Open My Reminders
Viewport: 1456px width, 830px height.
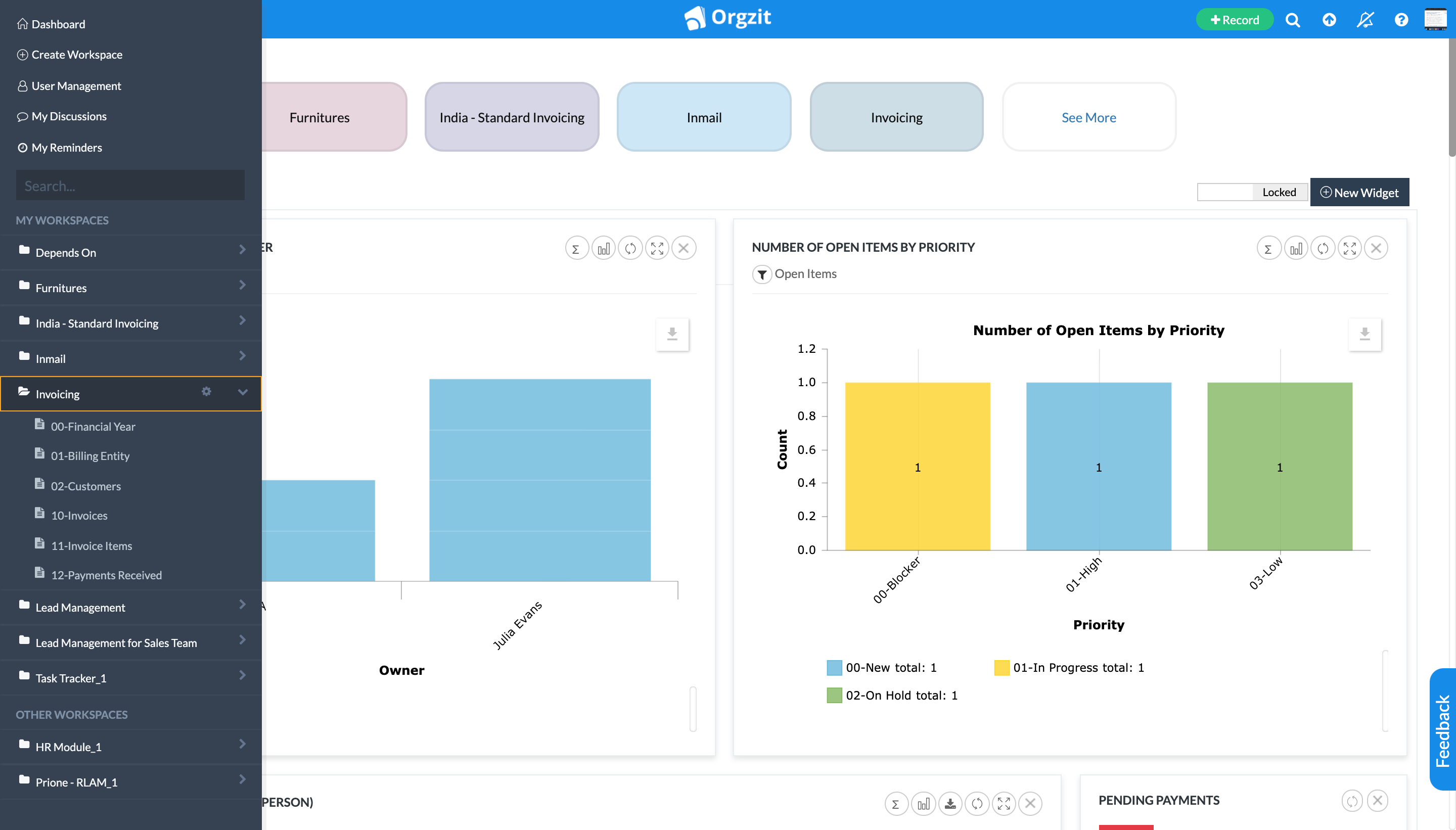click(60, 148)
